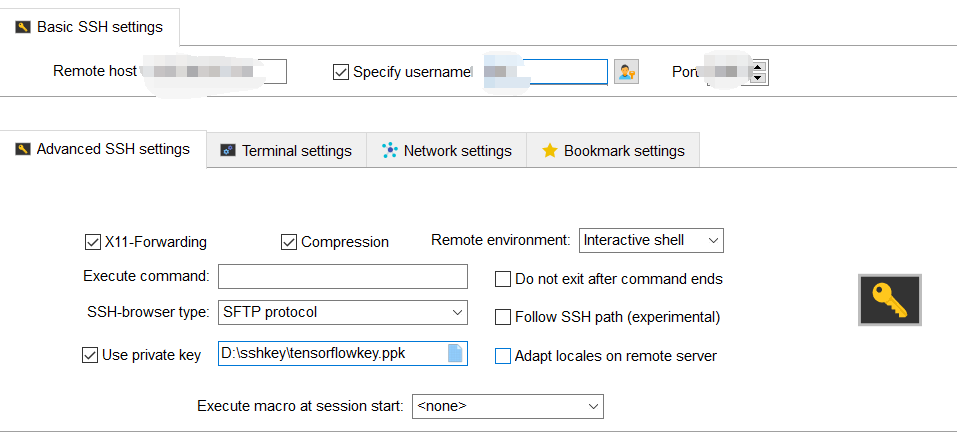Click the Basic SSH settings tab icon

pyautogui.click(x=22, y=27)
